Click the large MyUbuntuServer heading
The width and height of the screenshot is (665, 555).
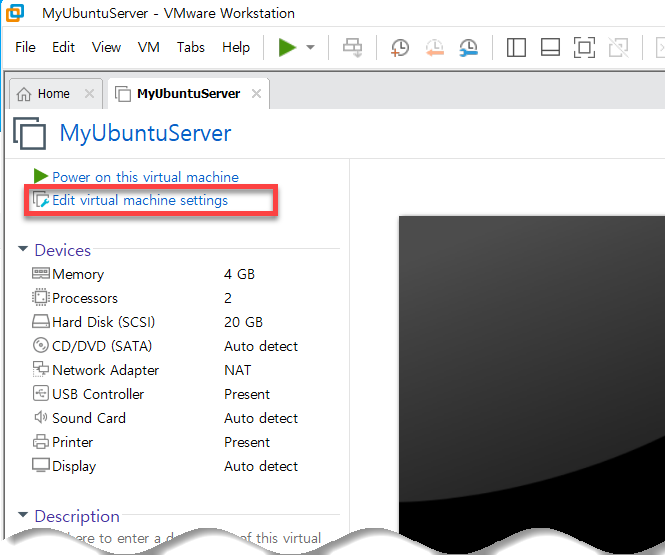(x=145, y=133)
